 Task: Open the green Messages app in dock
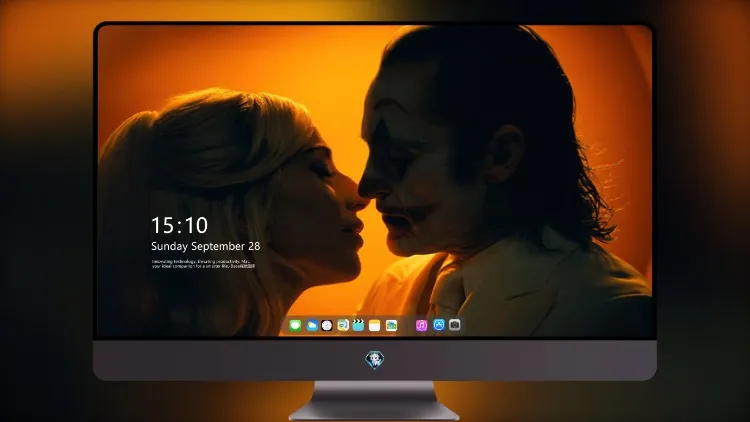click(x=295, y=326)
